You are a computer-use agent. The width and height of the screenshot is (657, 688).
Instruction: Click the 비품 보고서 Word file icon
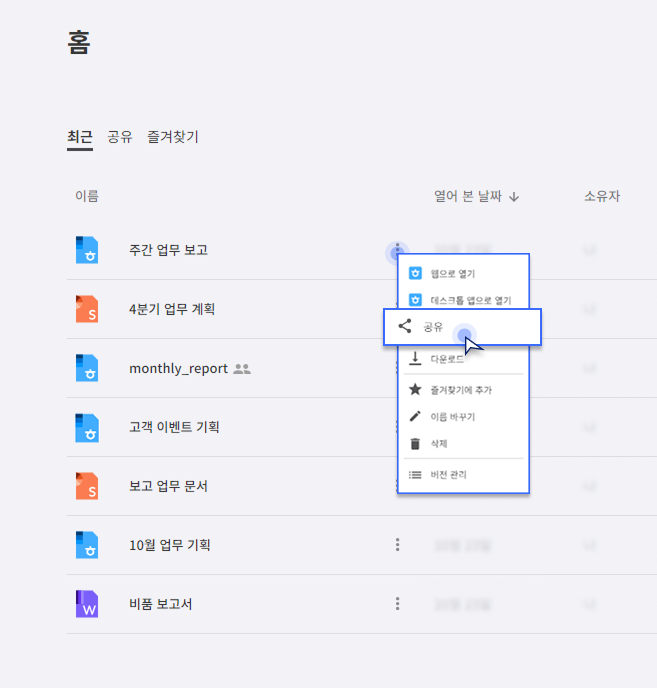[87, 604]
